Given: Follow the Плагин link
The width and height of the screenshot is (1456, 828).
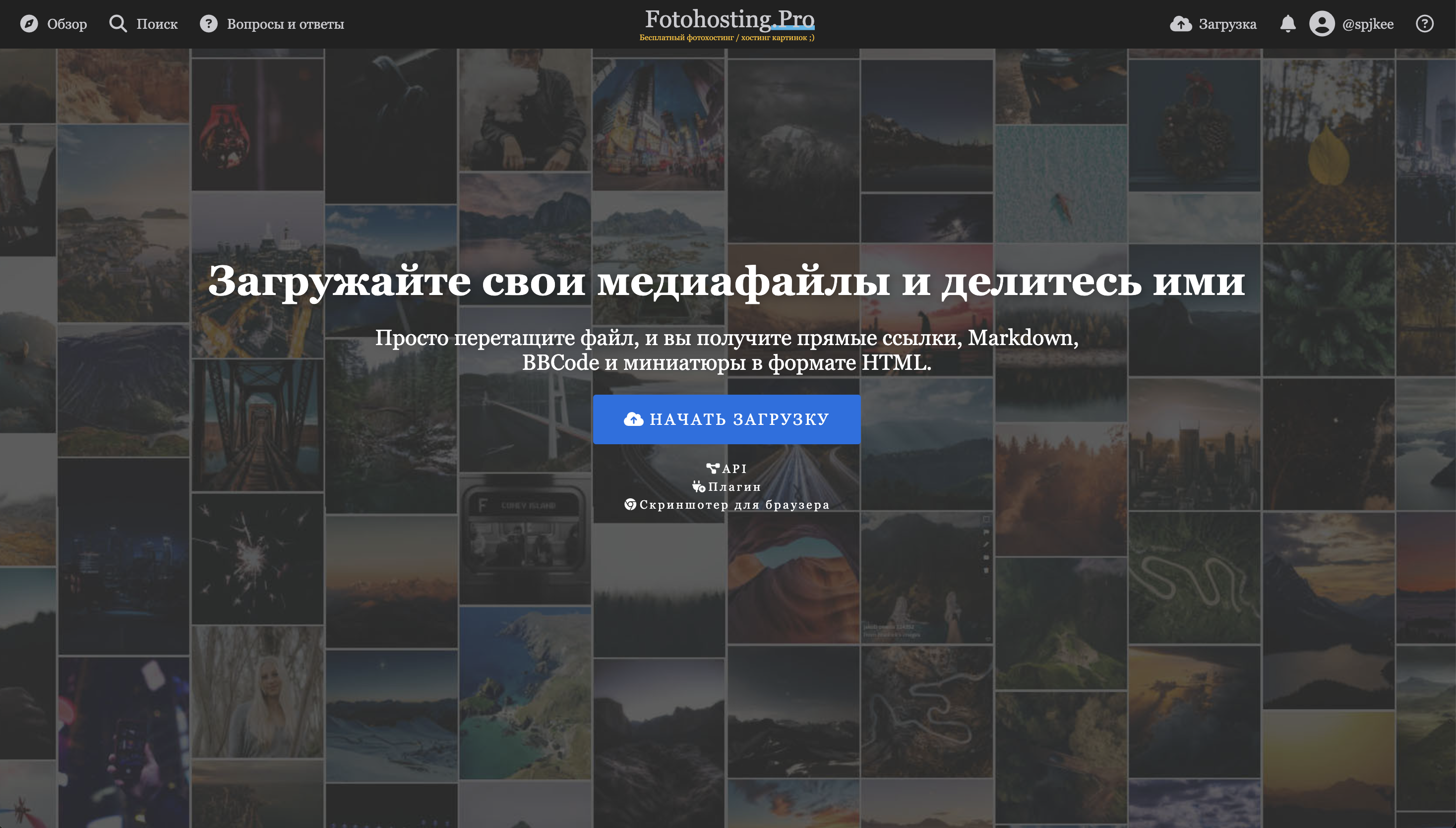Looking at the screenshot, I should pyautogui.click(x=734, y=487).
